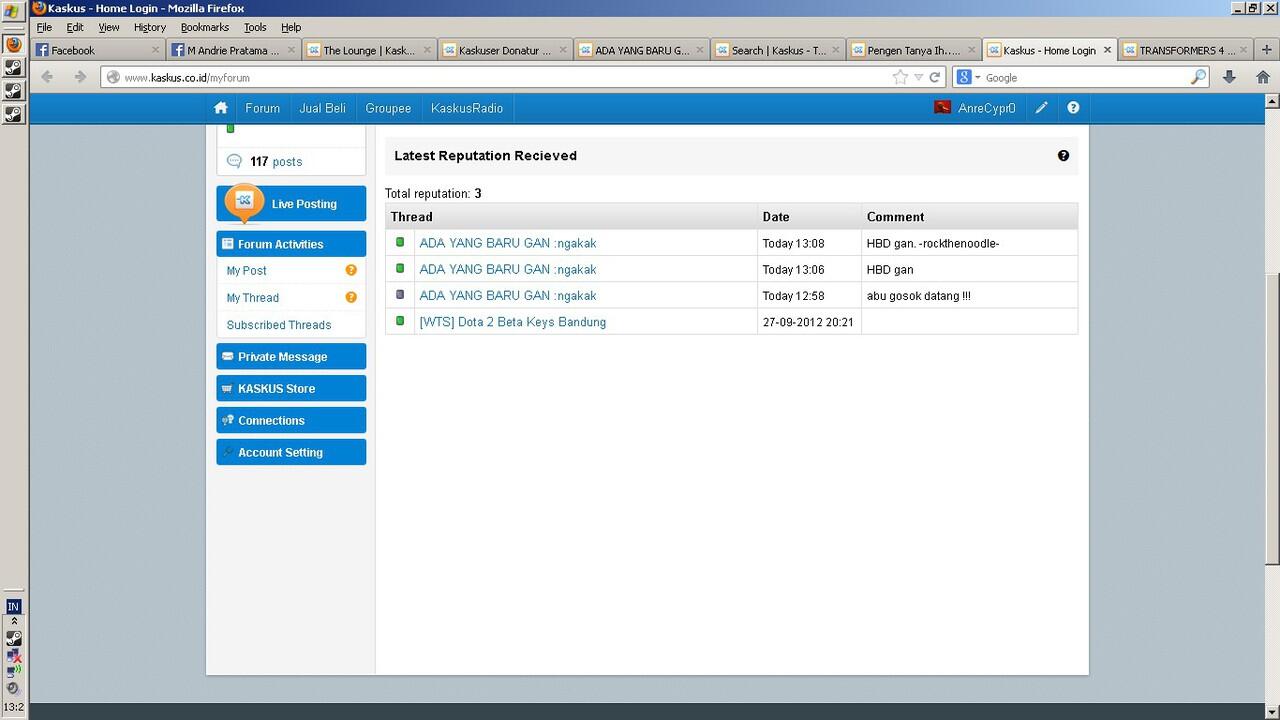Open a new tab with plus button
This screenshot has width=1280, height=720.
coord(1266,50)
